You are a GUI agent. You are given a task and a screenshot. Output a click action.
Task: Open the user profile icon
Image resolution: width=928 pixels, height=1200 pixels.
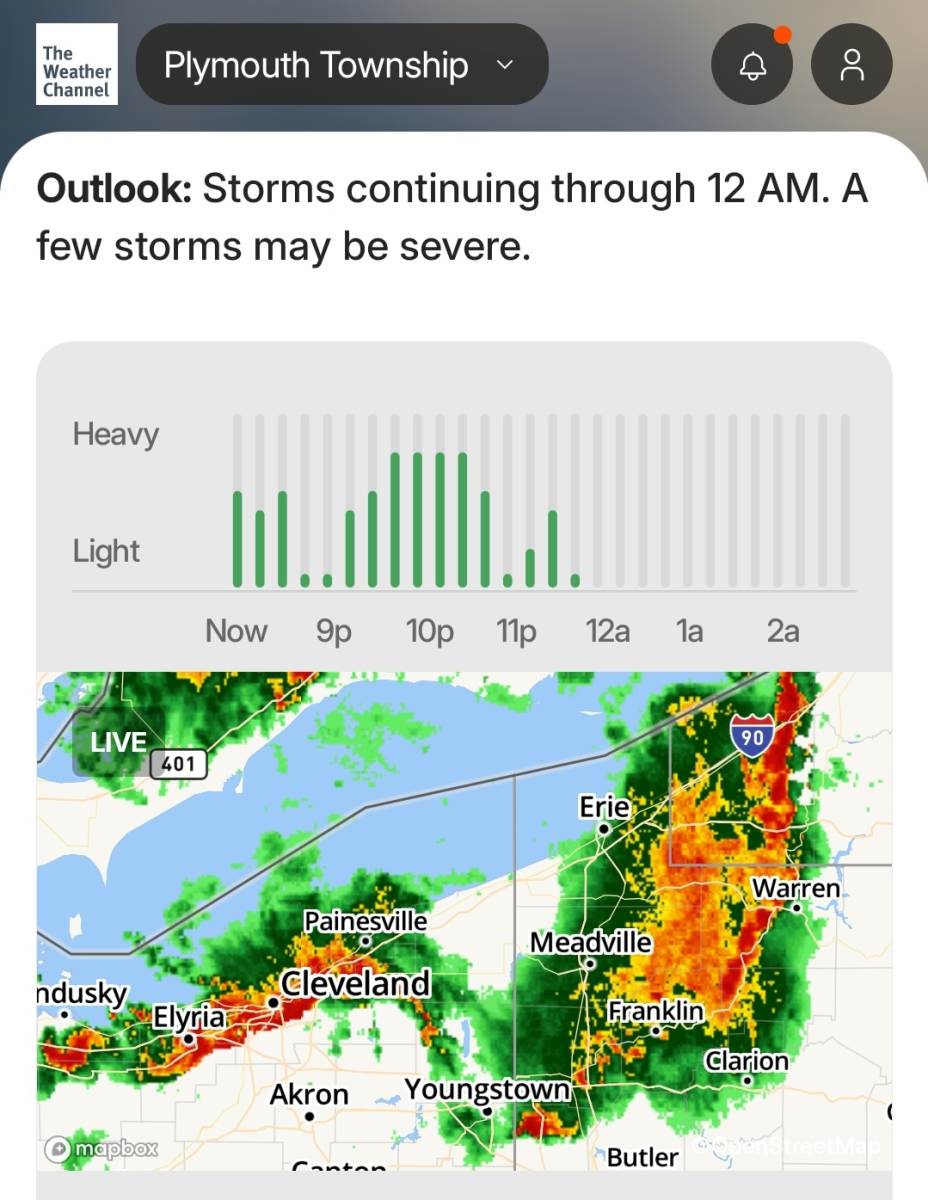pos(852,65)
